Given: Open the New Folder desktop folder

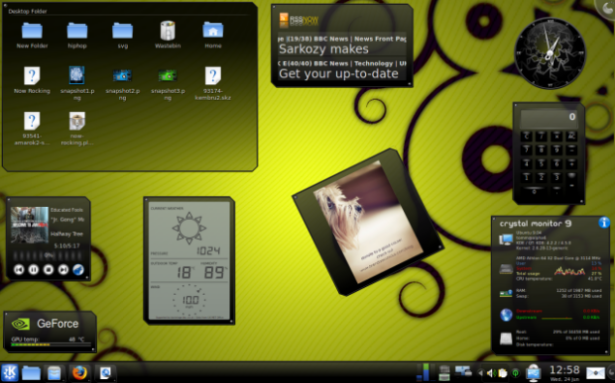Looking at the screenshot, I should (x=32, y=31).
